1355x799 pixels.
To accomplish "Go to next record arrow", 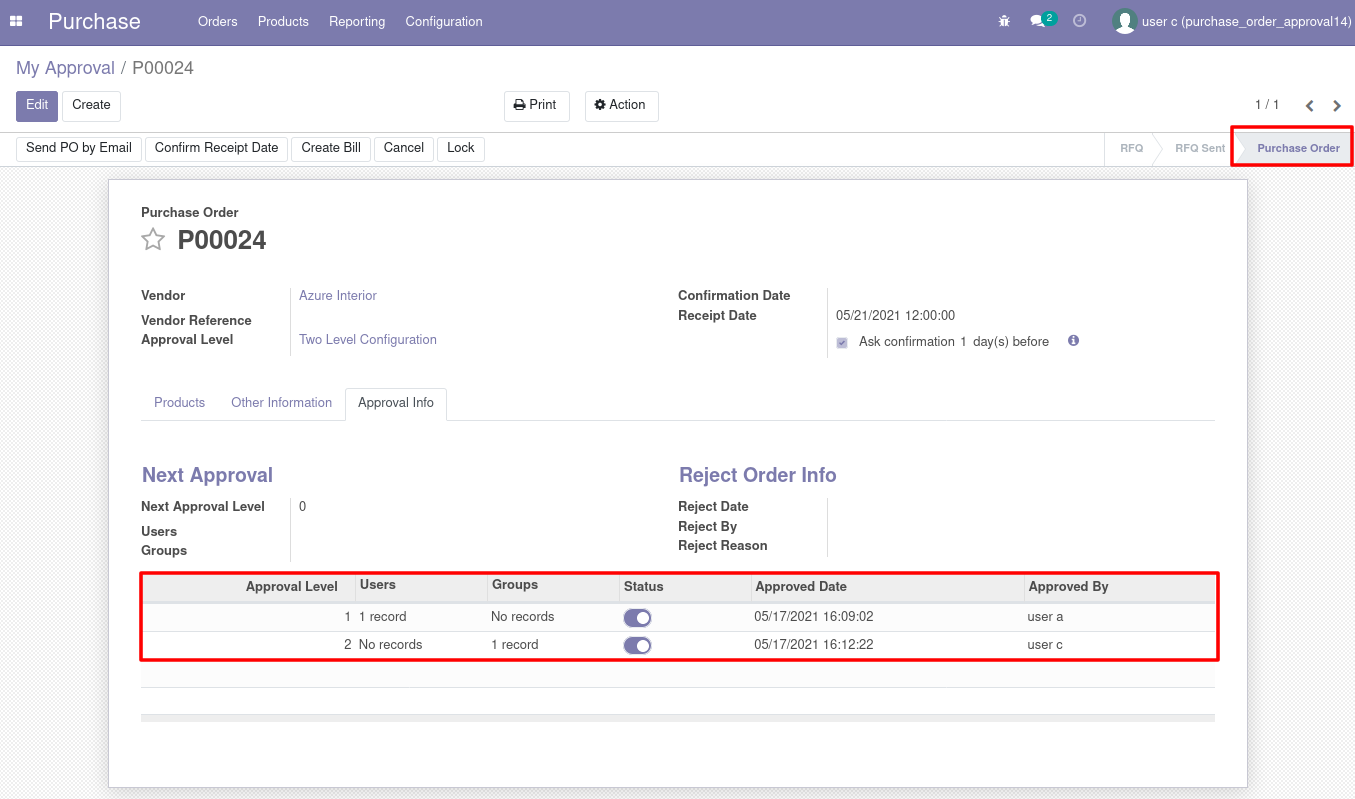I will point(1337,106).
